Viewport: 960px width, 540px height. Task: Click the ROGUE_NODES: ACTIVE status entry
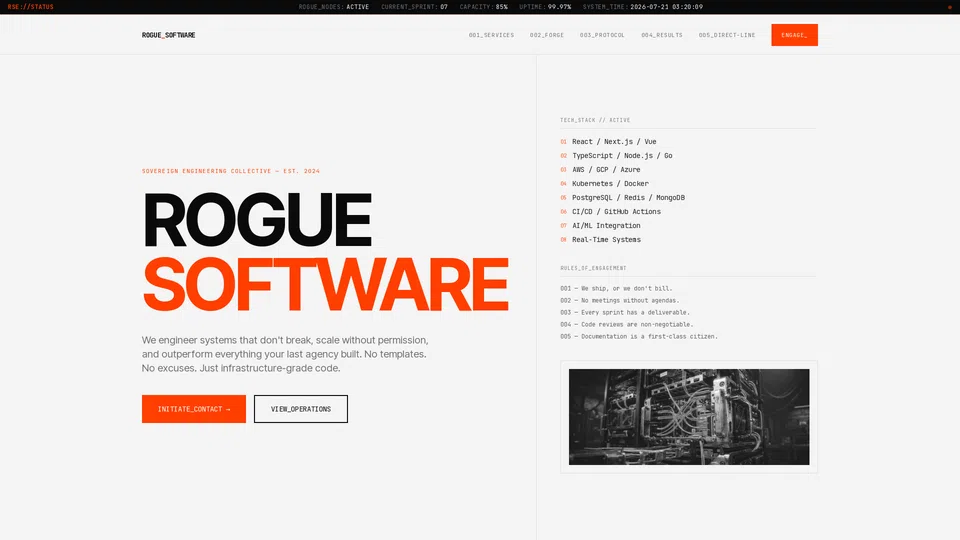click(334, 7)
